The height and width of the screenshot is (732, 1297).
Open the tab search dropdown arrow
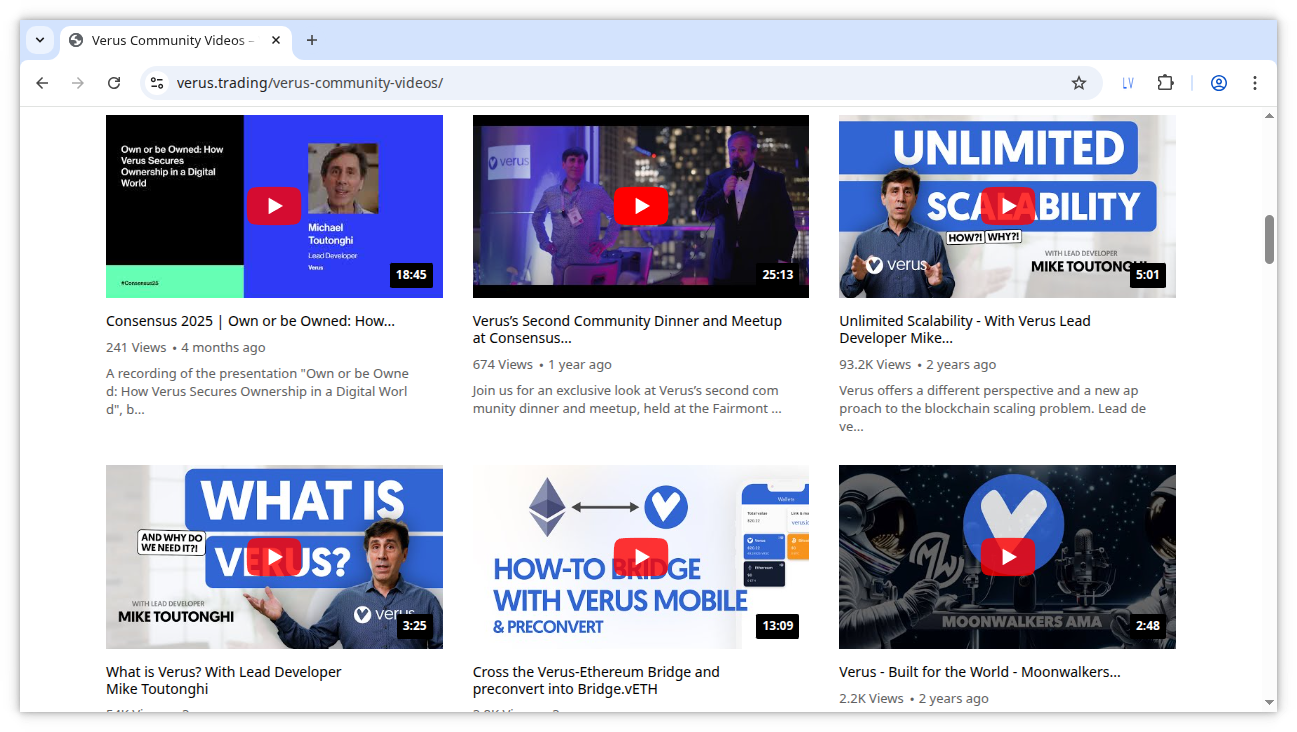click(x=39, y=40)
